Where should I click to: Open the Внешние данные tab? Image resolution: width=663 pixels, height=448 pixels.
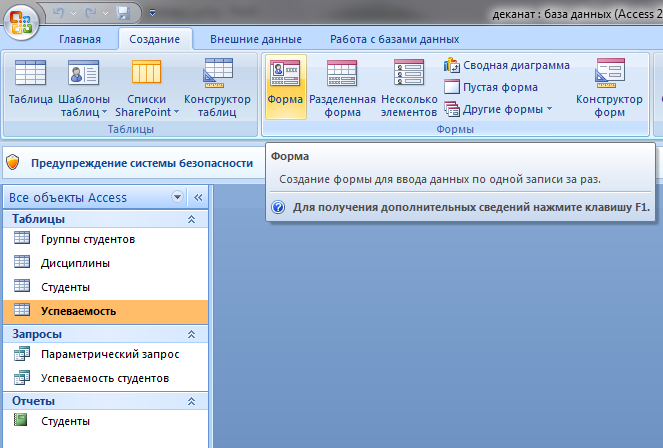click(x=256, y=39)
